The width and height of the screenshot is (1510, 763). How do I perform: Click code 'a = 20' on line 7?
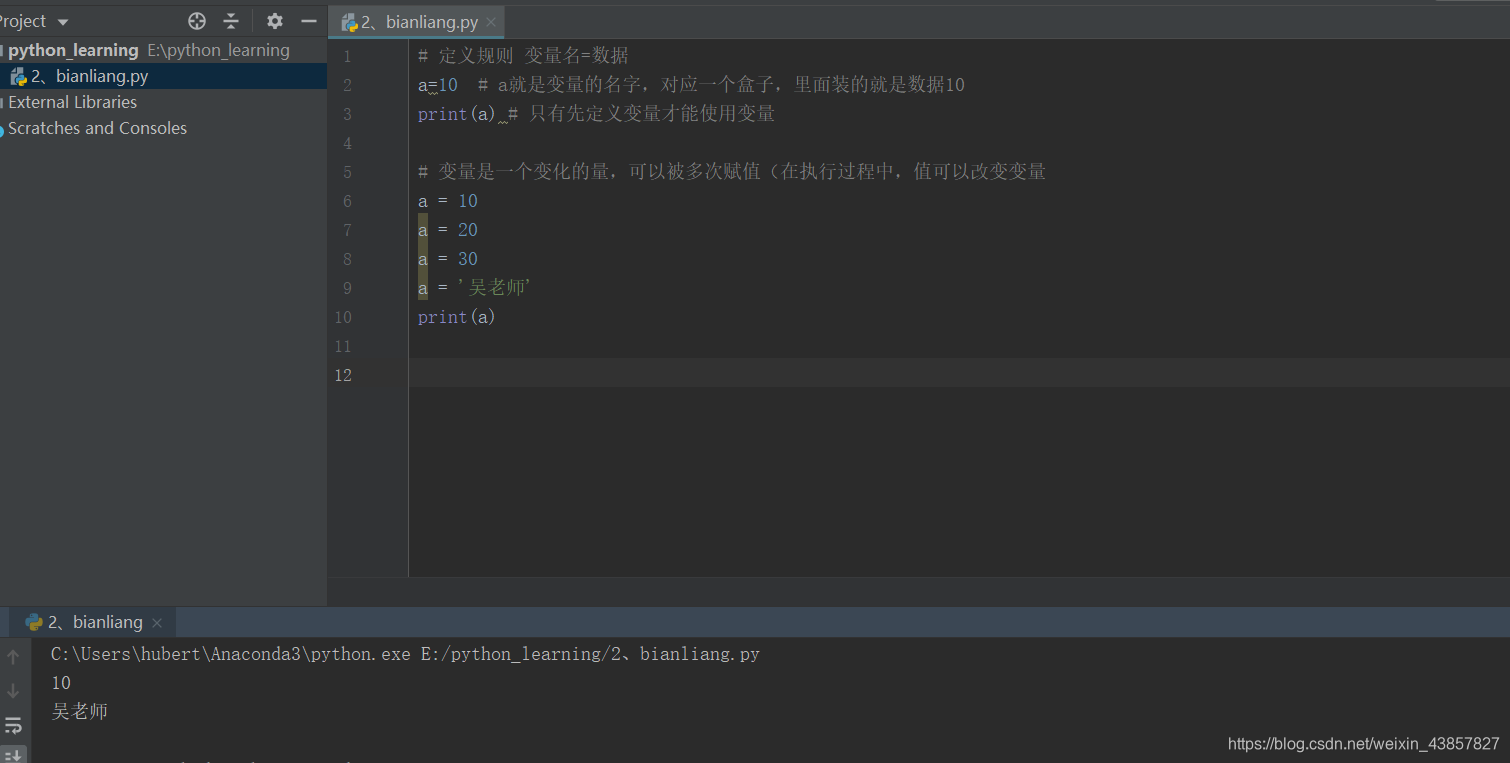[448, 230]
